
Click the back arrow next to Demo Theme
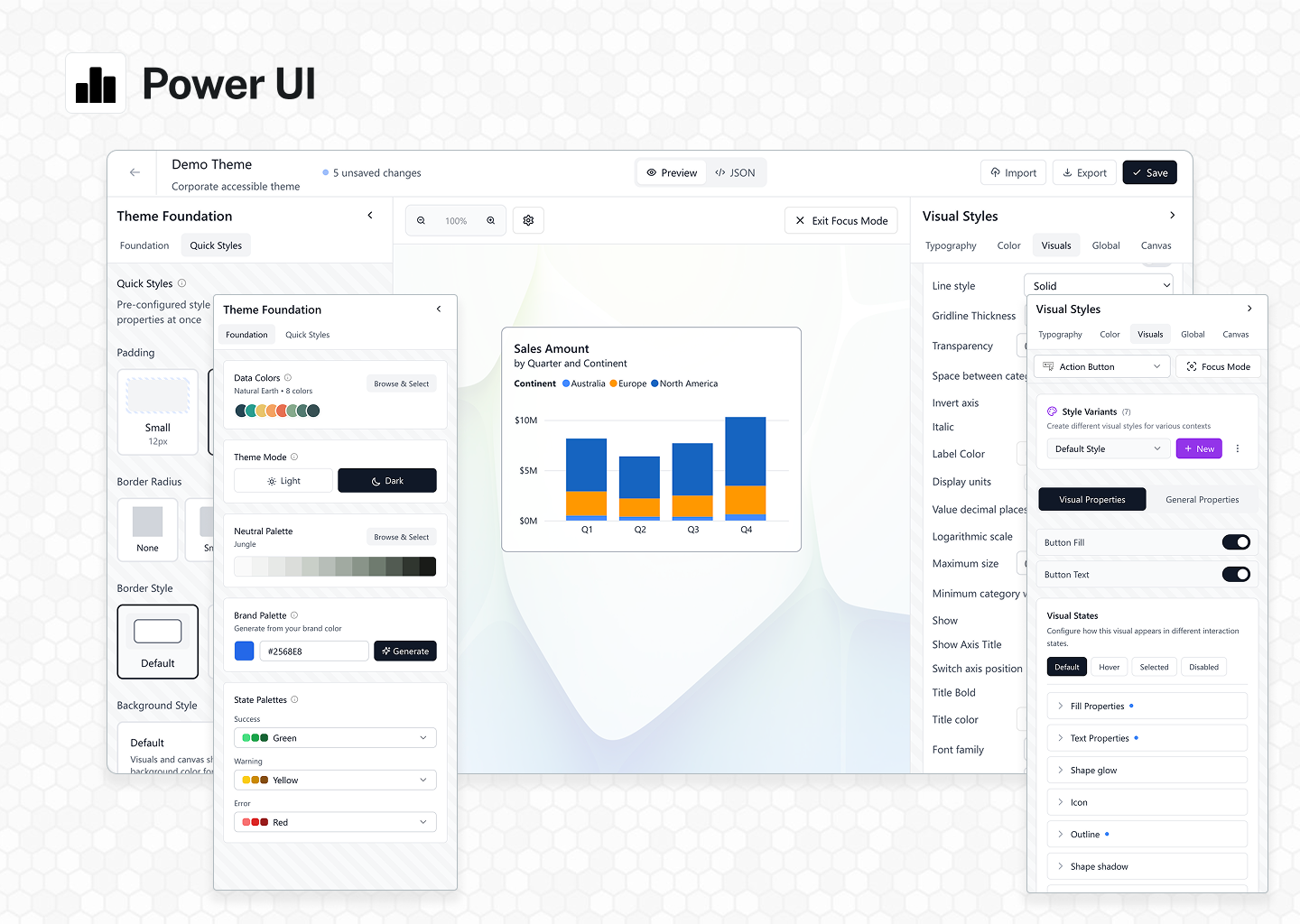tap(134, 172)
